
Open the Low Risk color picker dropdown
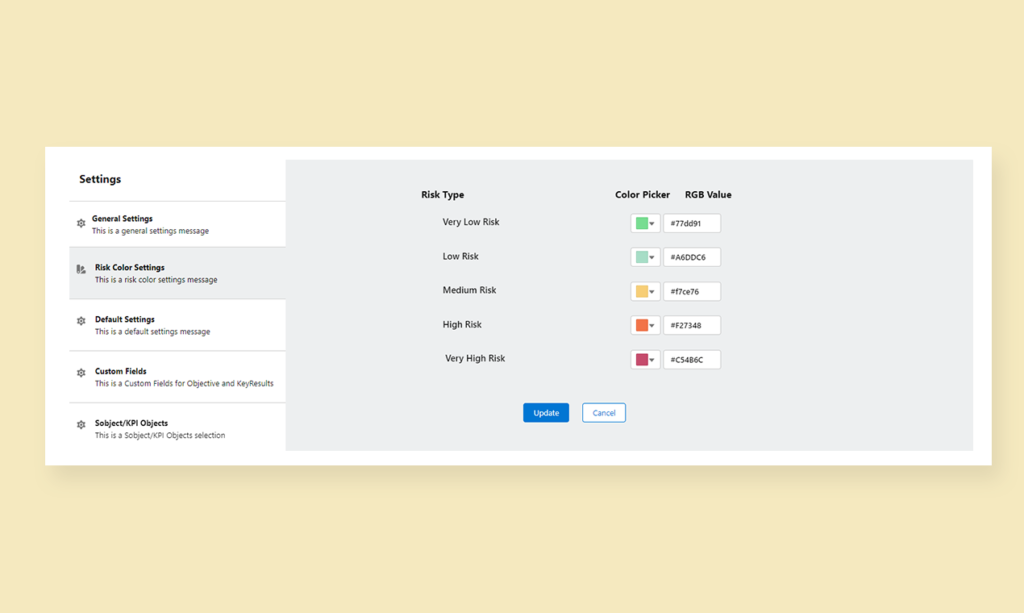coord(651,256)
